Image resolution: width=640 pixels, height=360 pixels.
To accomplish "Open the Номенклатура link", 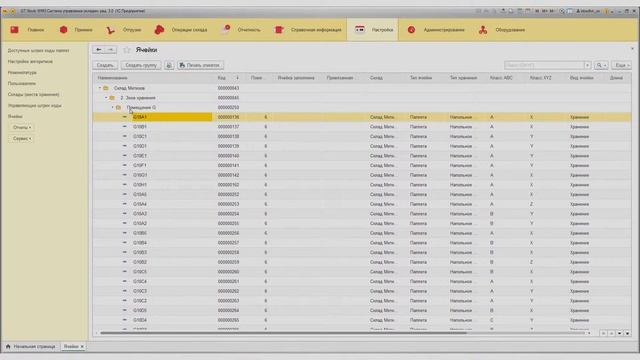I will coord(22,73).
